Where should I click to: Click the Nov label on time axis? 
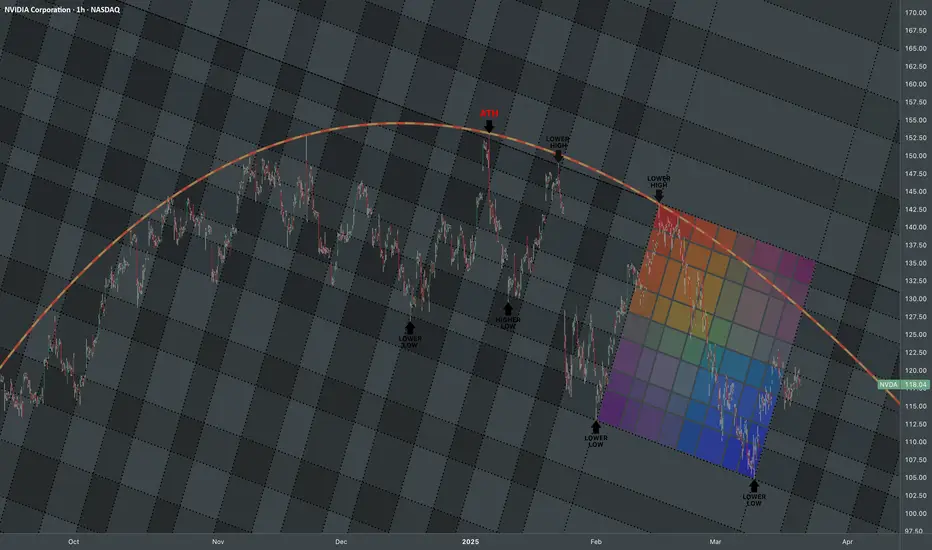click(x=218, y=542)
